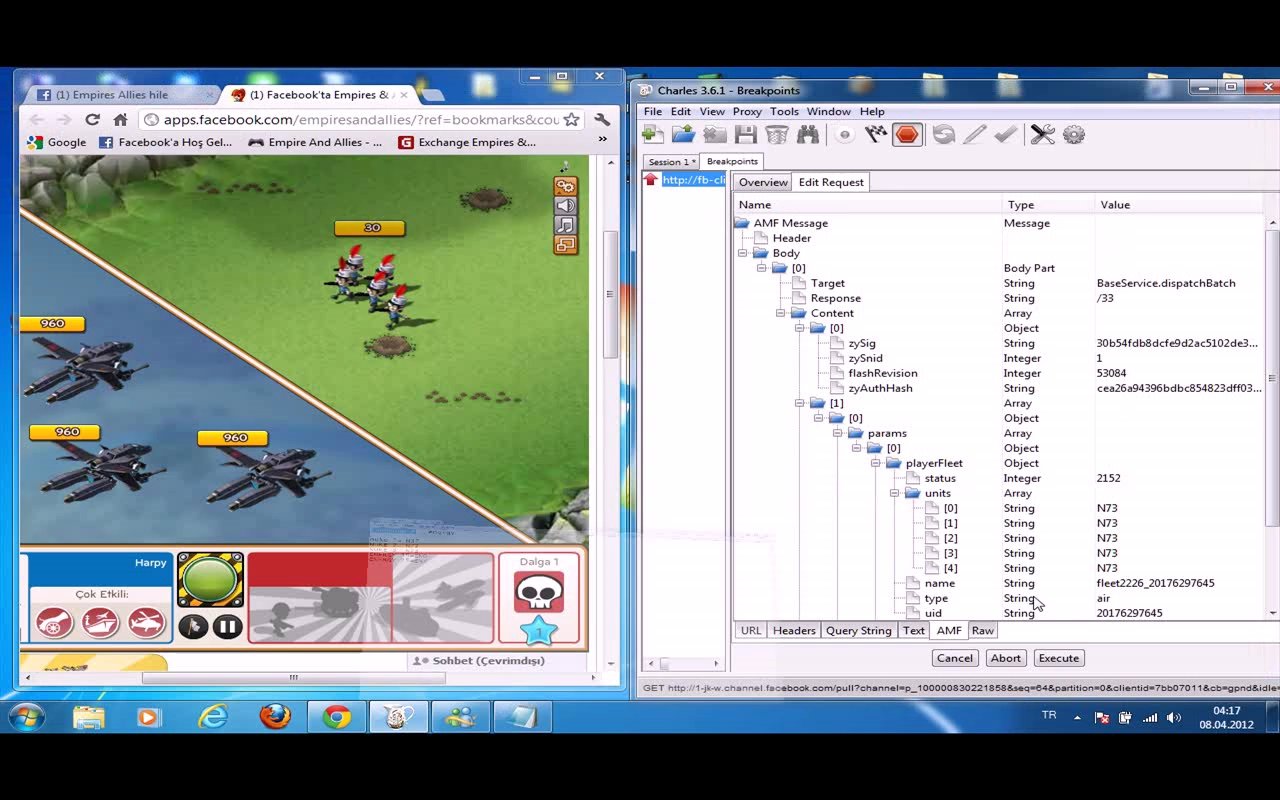The height and width of the screenshot is (800, 1280).
Task: Switch to the Raw tab
Action: (x=983, y=630)
